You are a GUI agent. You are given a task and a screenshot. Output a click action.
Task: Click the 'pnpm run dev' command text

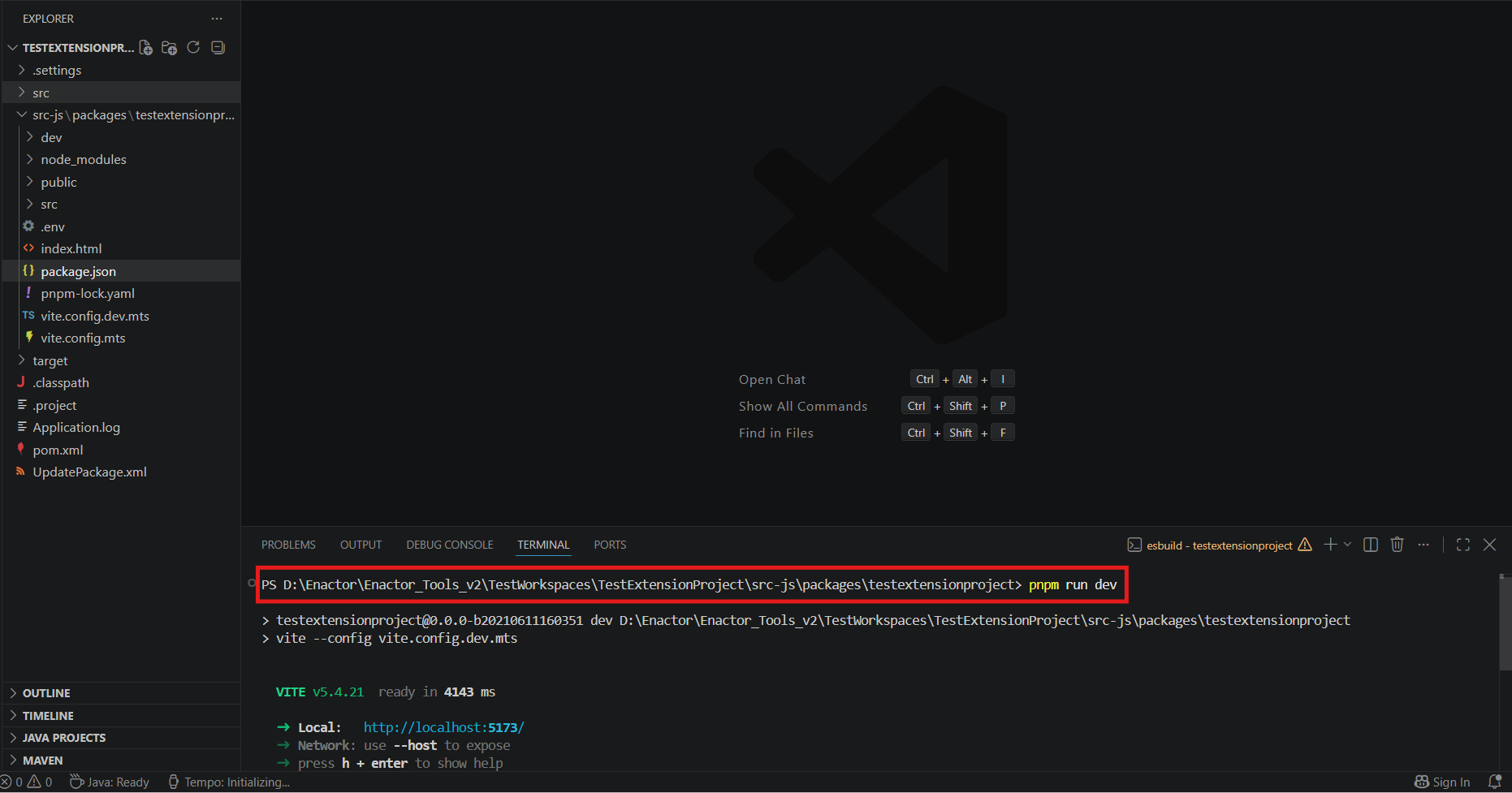click(1073, 584)
